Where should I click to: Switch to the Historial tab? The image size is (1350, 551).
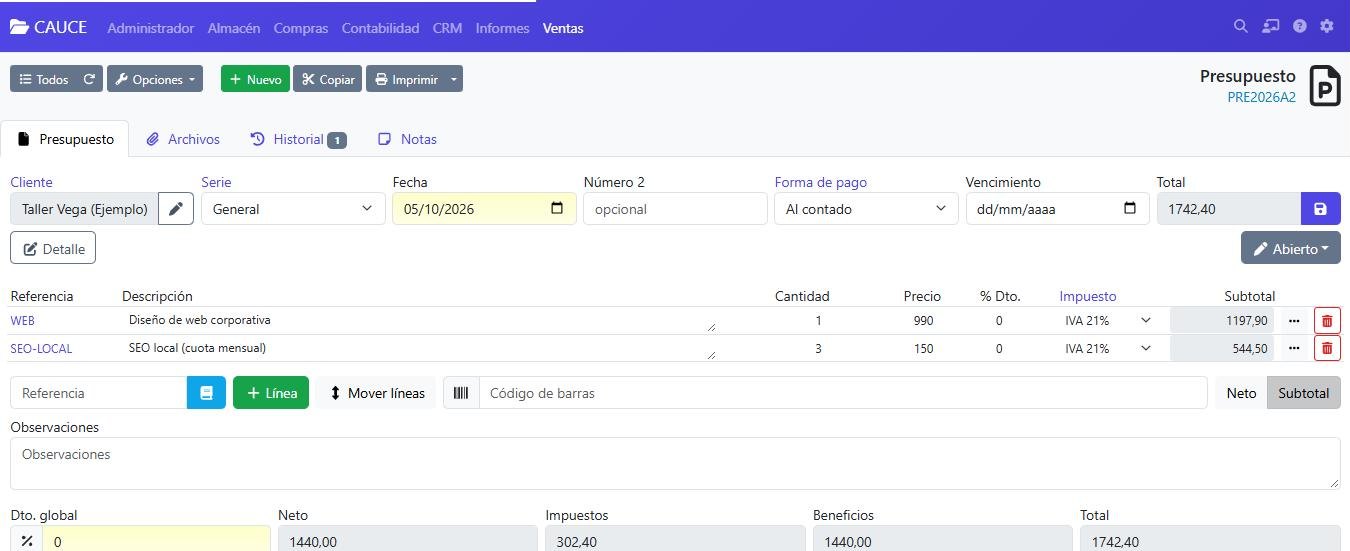point(298,139)
